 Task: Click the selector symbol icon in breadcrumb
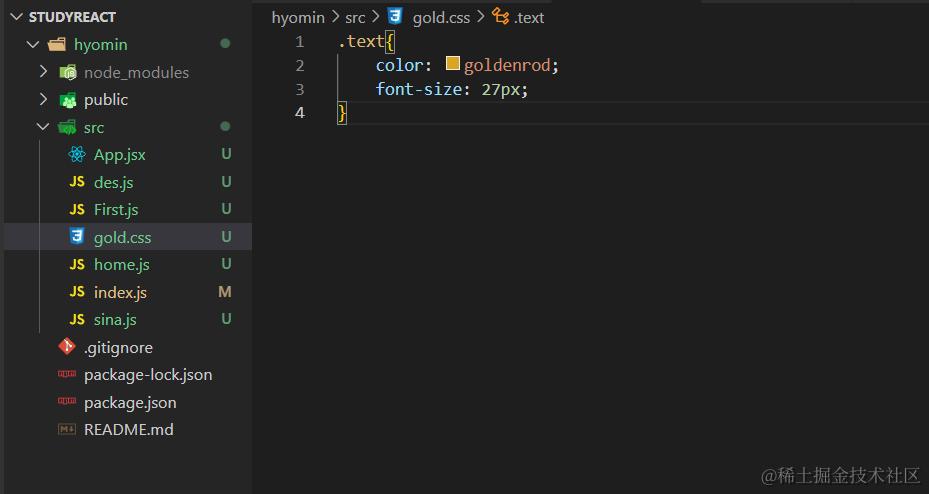coord(501,17)
